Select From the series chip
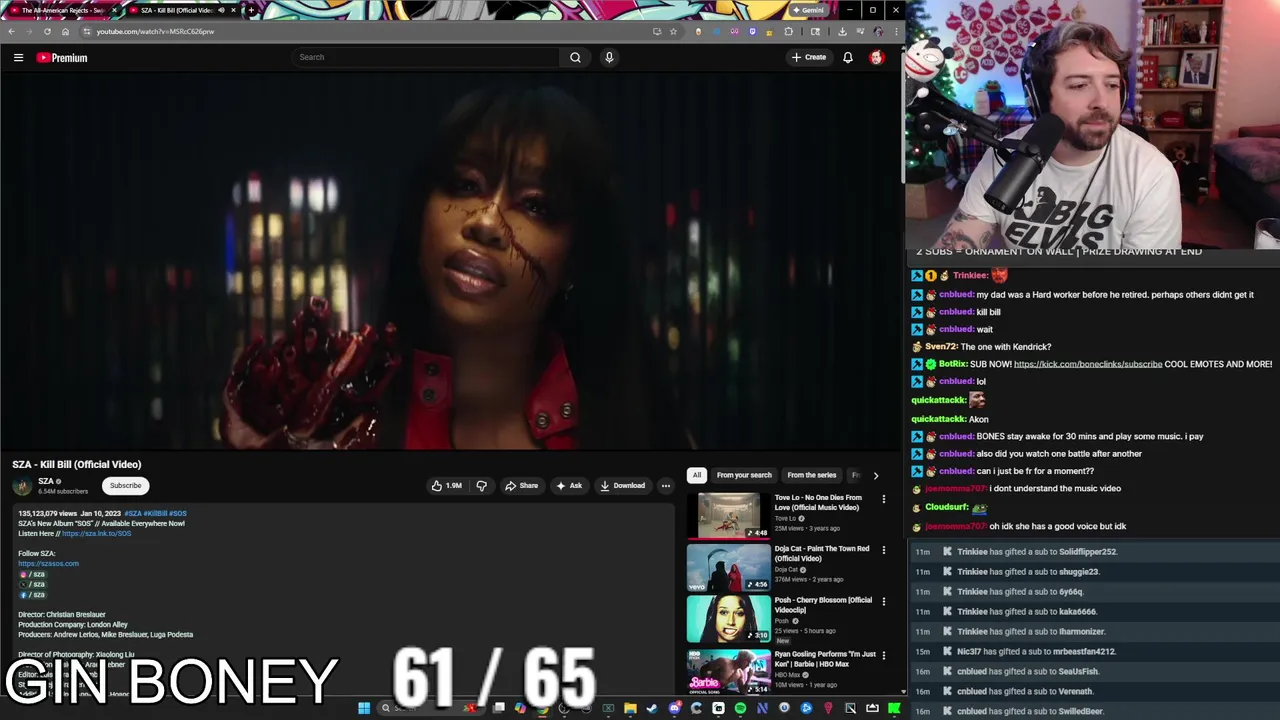This screenshot has width=1280, height=720. 811,476
